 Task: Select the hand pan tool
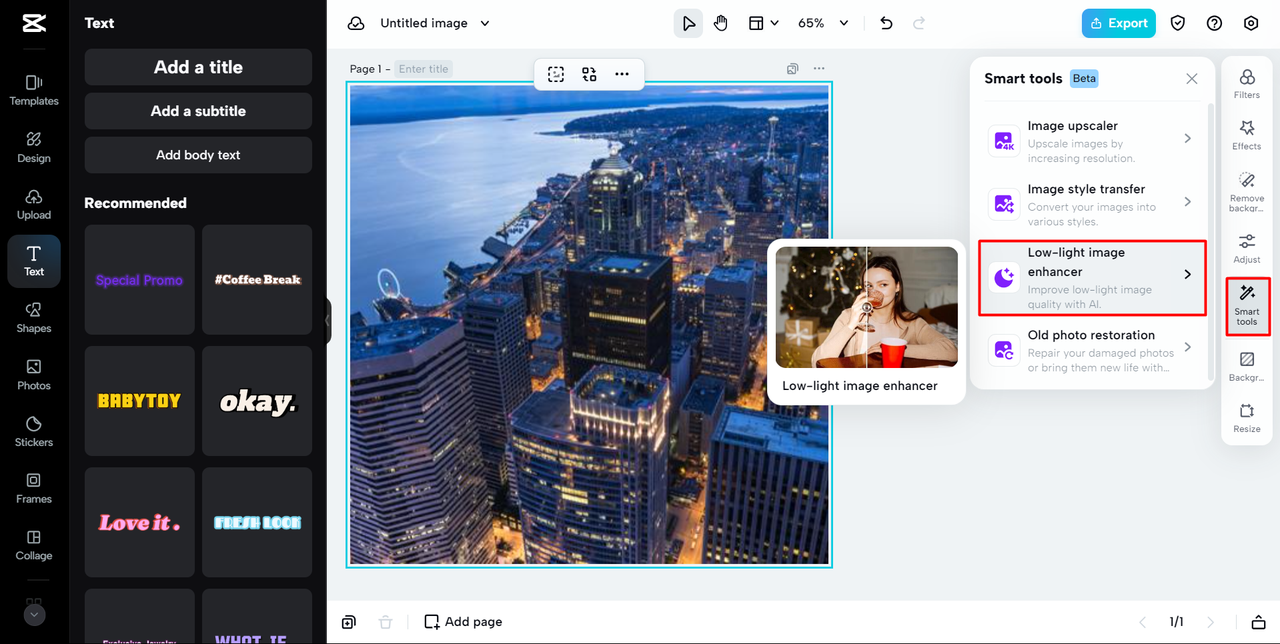[x=721, y=23]
